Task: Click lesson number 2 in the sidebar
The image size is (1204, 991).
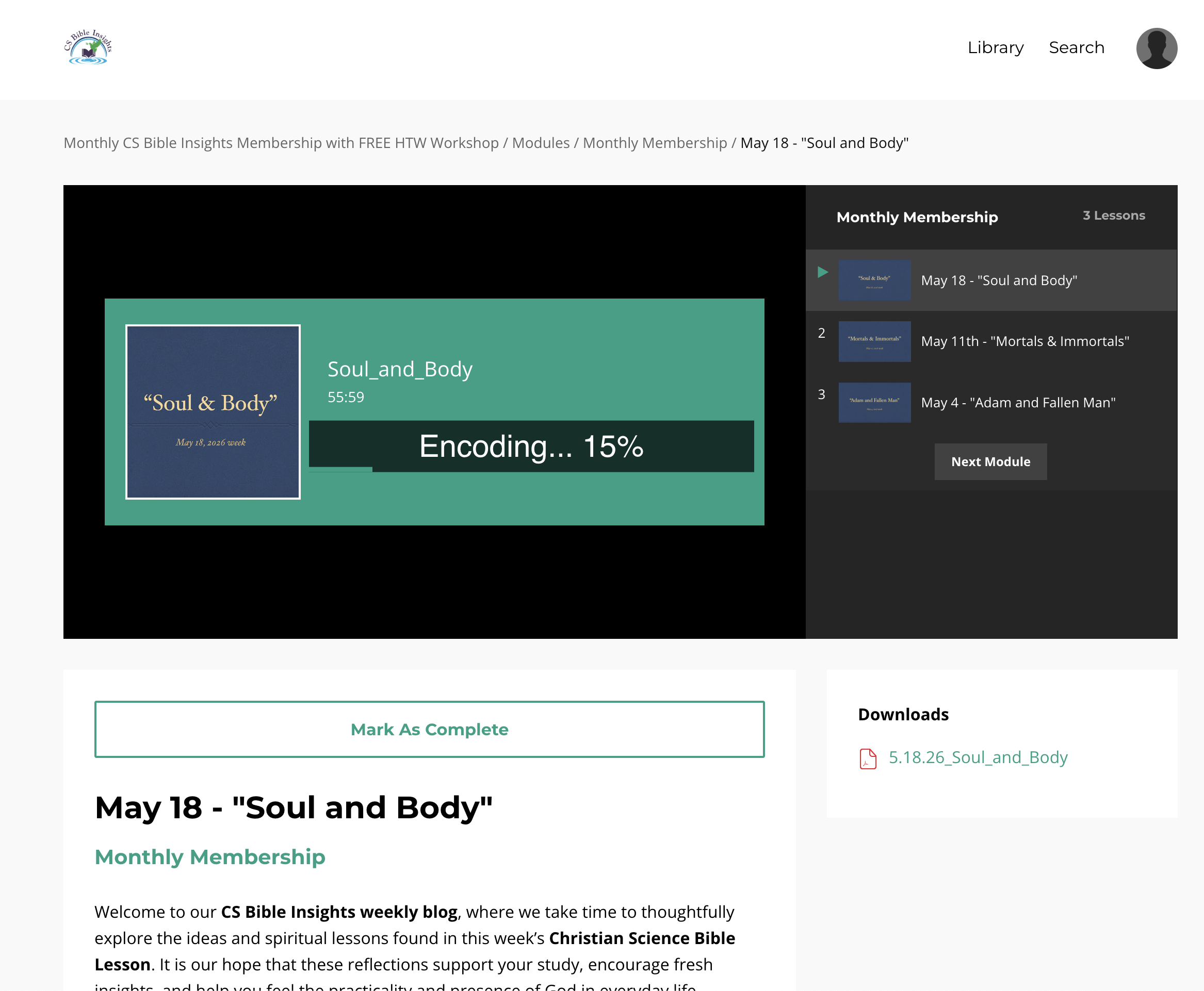Action: (821, 334)
